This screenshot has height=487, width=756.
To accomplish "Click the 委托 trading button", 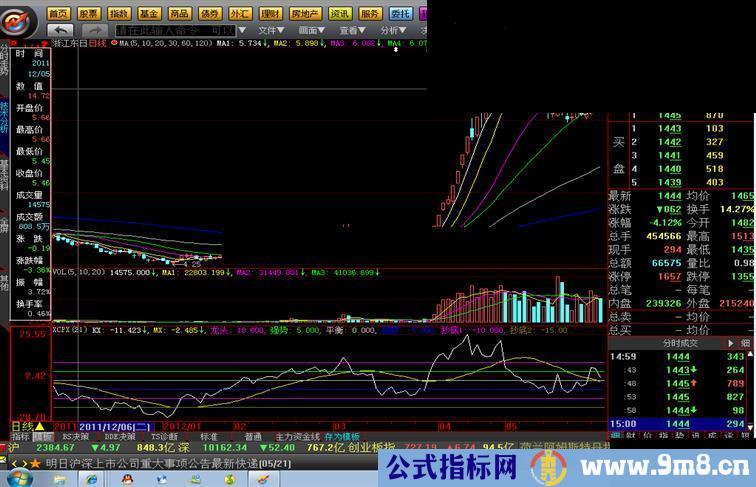I will point(400,13).
